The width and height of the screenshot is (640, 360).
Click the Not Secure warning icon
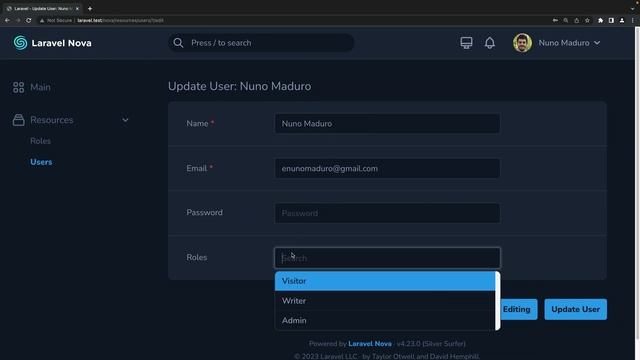pos(42,20)
